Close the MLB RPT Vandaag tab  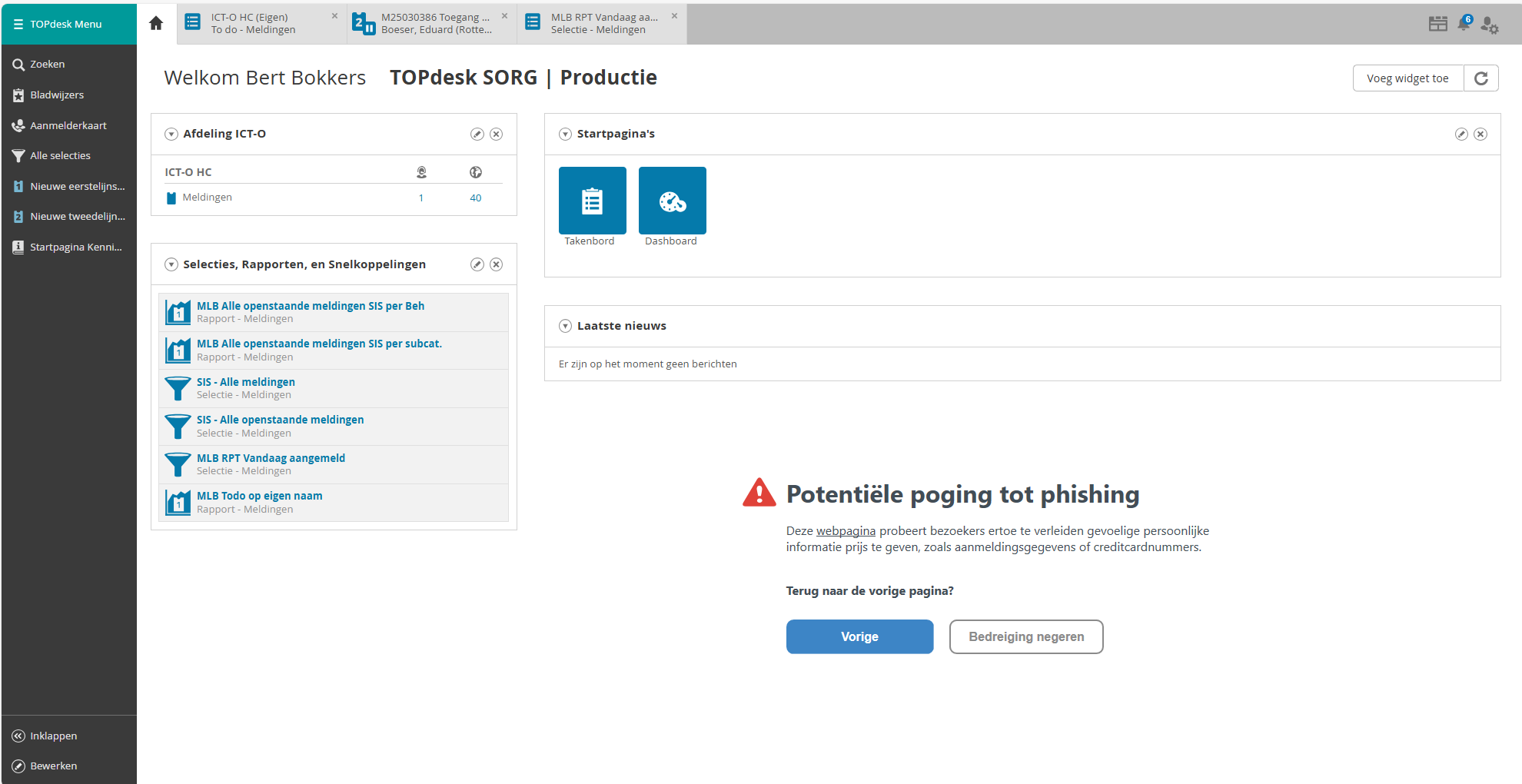coord(674,15)
